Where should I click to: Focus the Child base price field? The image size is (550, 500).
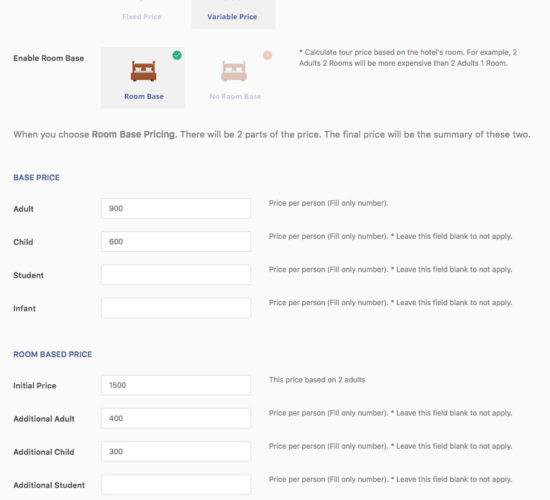click(x=176, y=241)
